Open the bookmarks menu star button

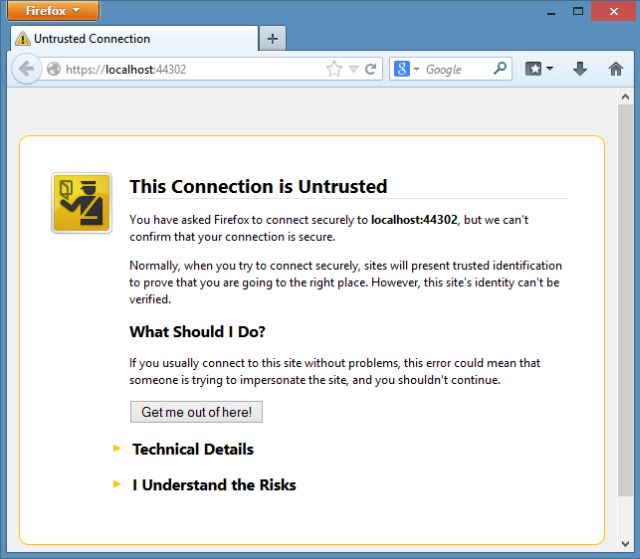[533, 69]
